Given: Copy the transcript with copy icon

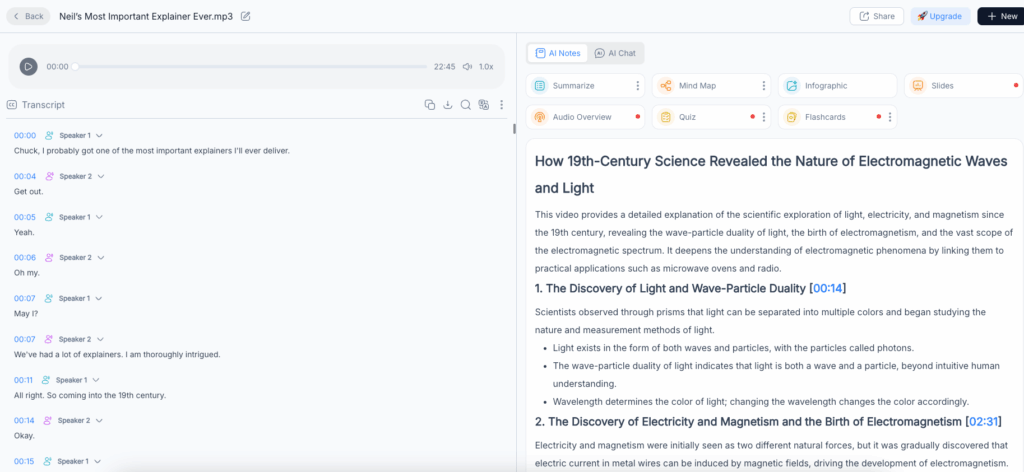Looking at the screenshot, I should 430,104.
